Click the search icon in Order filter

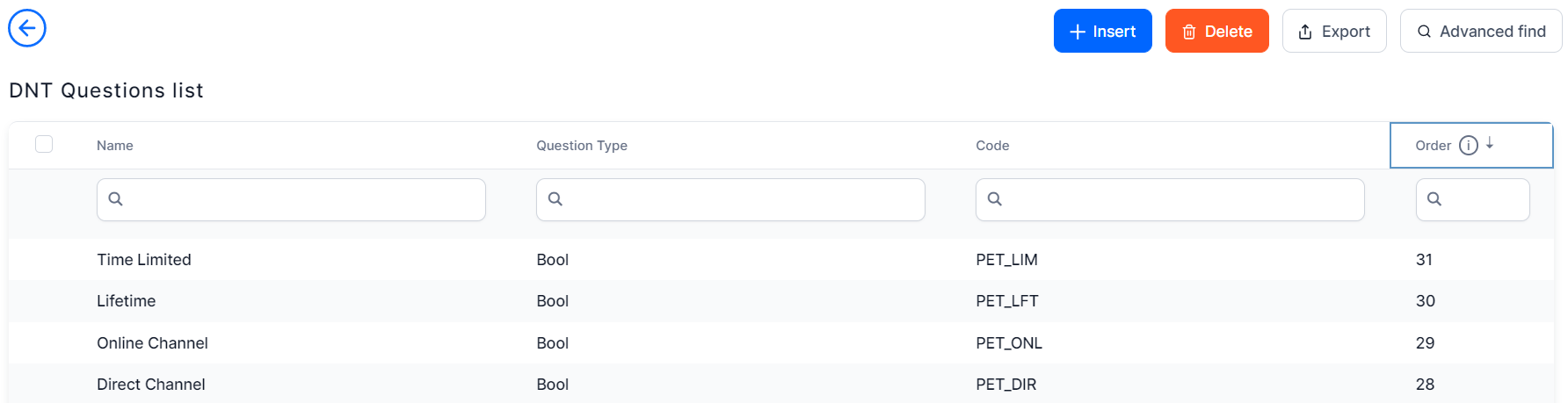pos(1434,199)
